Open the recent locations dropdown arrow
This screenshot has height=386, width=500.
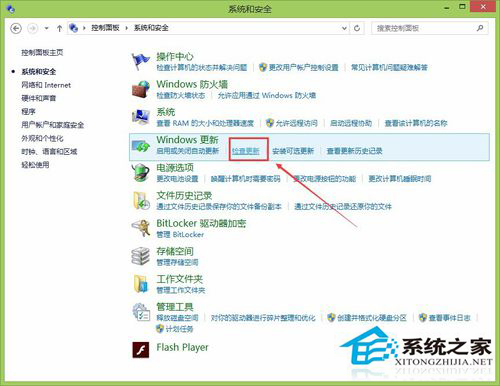pyautogui.click(x=47, y=28)
